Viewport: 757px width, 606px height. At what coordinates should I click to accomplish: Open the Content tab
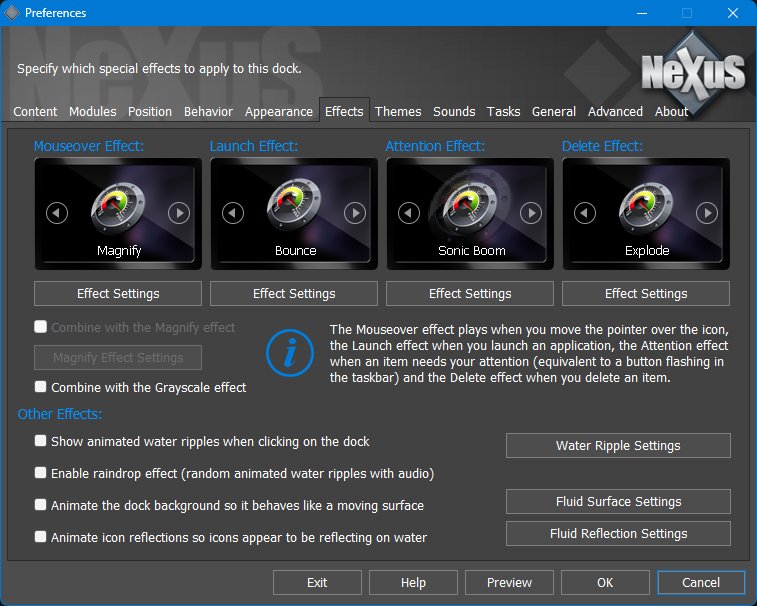tap(35, 112)
